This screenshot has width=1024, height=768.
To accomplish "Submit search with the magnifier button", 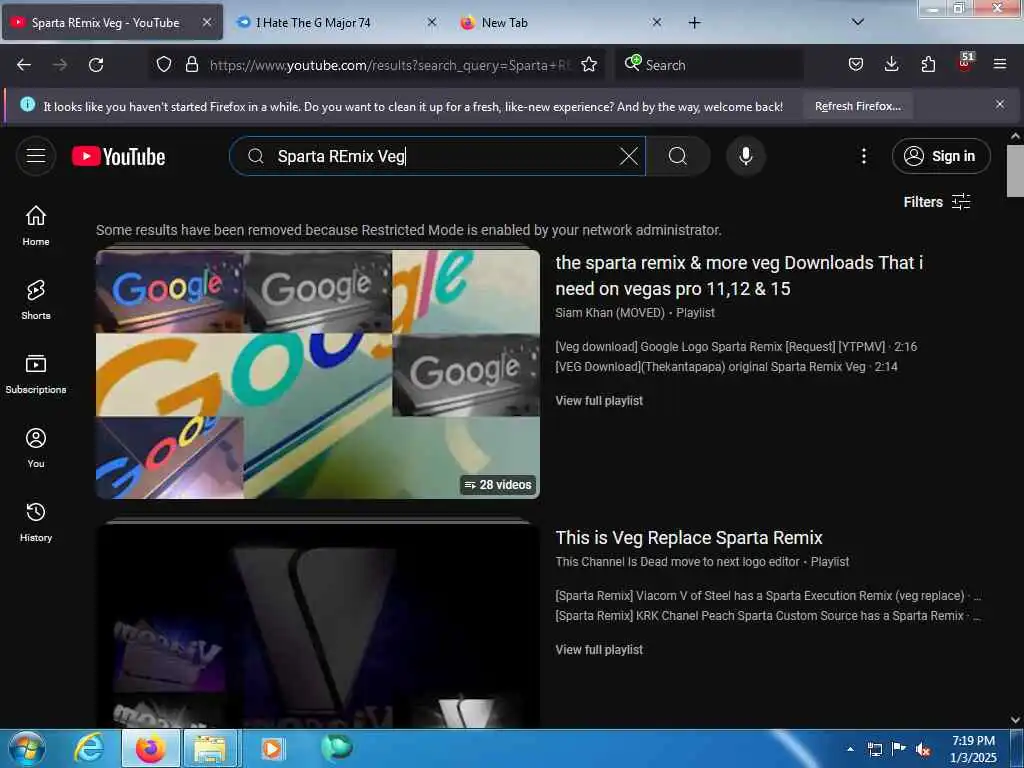I will pos(678,156).
